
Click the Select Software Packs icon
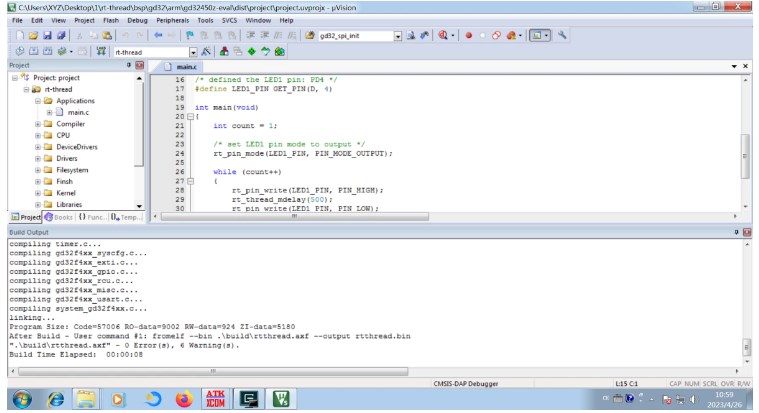265,51
